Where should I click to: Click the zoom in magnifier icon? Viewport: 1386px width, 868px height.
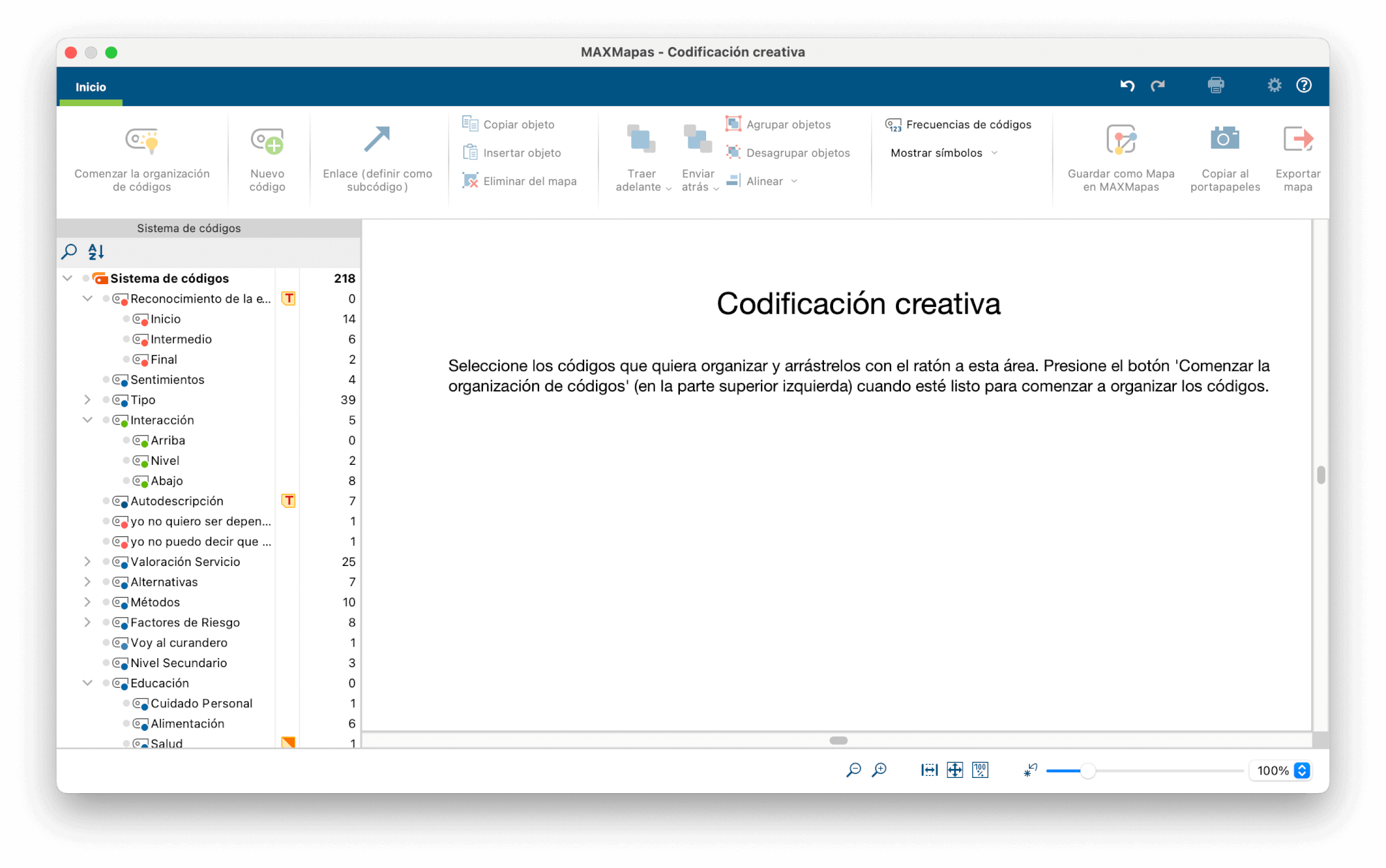click(879, 770)
